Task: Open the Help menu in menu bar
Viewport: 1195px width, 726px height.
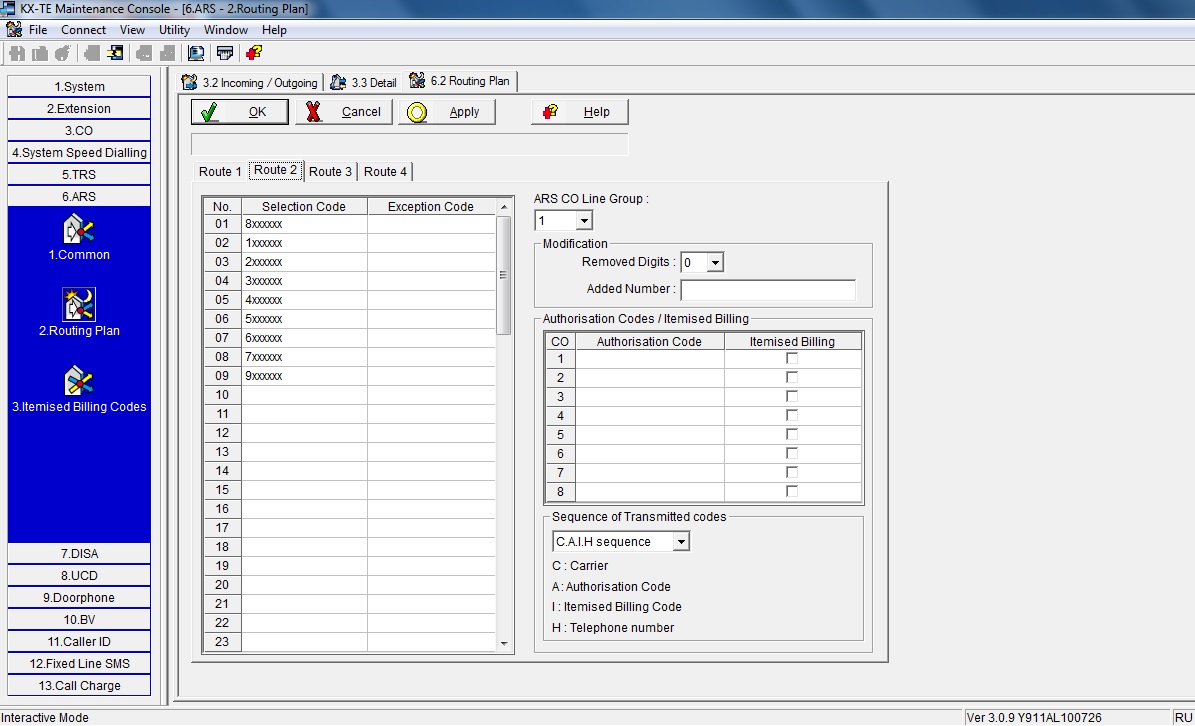Action: pos(274,30)
